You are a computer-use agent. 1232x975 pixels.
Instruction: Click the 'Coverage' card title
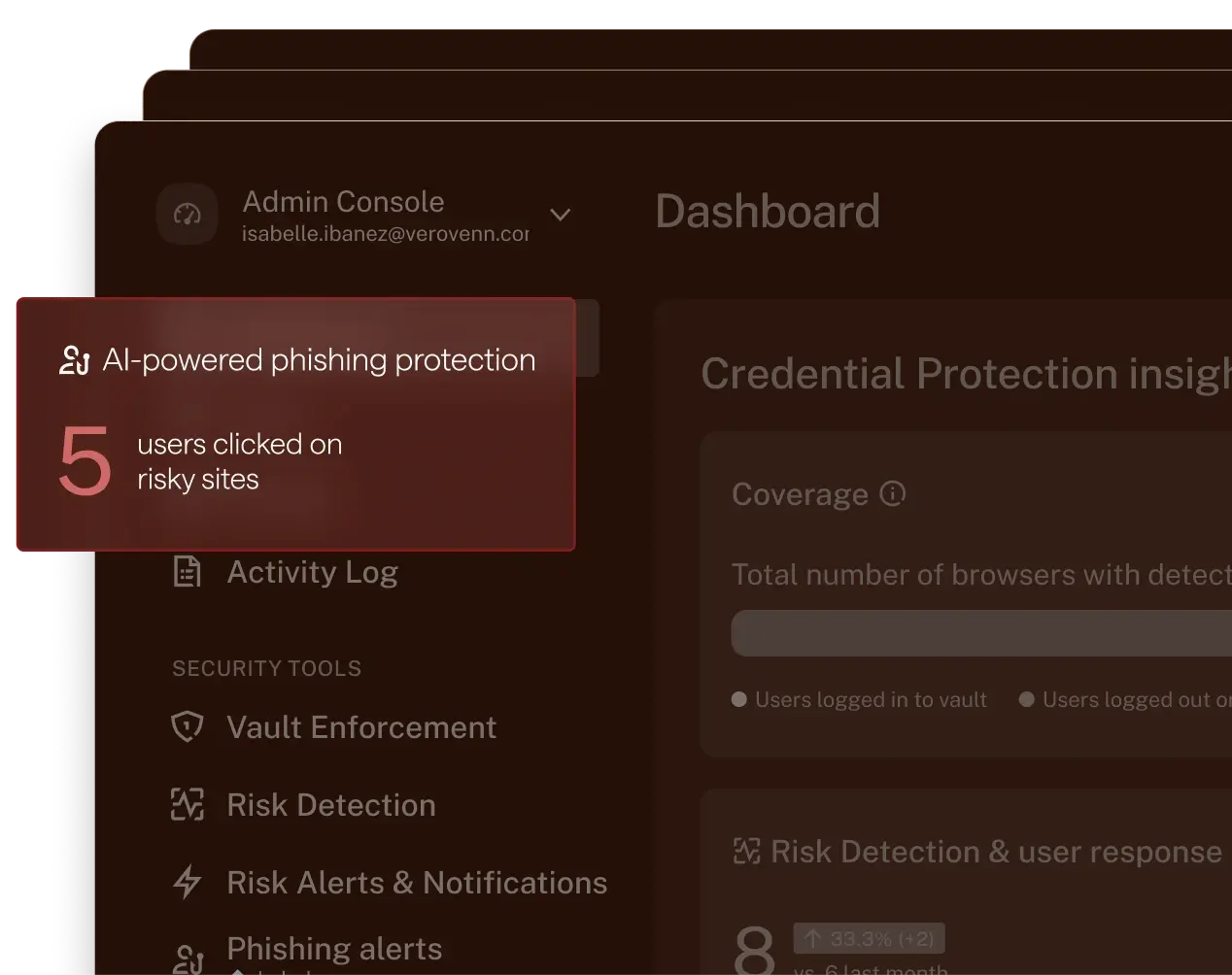point(800,494)
